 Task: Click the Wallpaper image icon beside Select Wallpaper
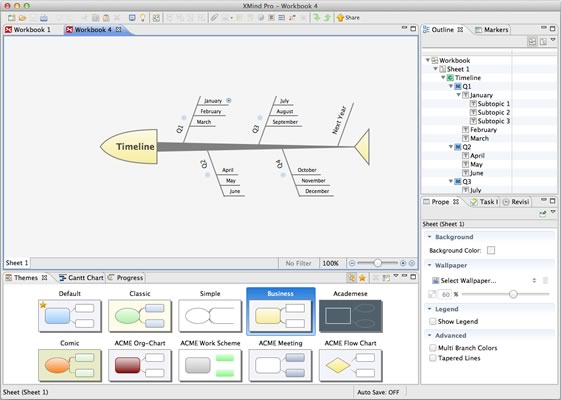click(x=435, y=281)
